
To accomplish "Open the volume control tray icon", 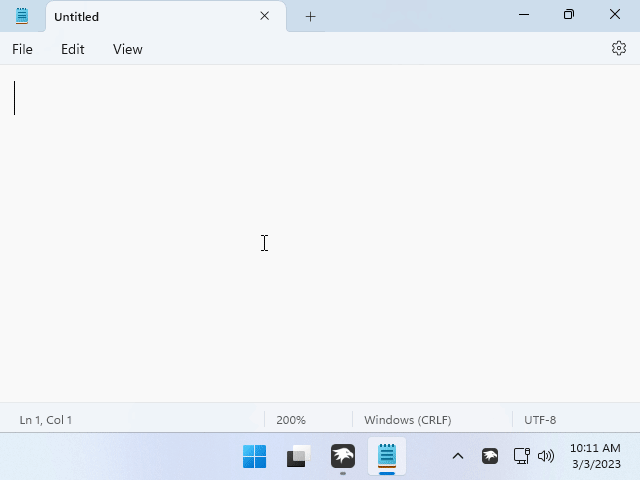I will pos(546,456).
